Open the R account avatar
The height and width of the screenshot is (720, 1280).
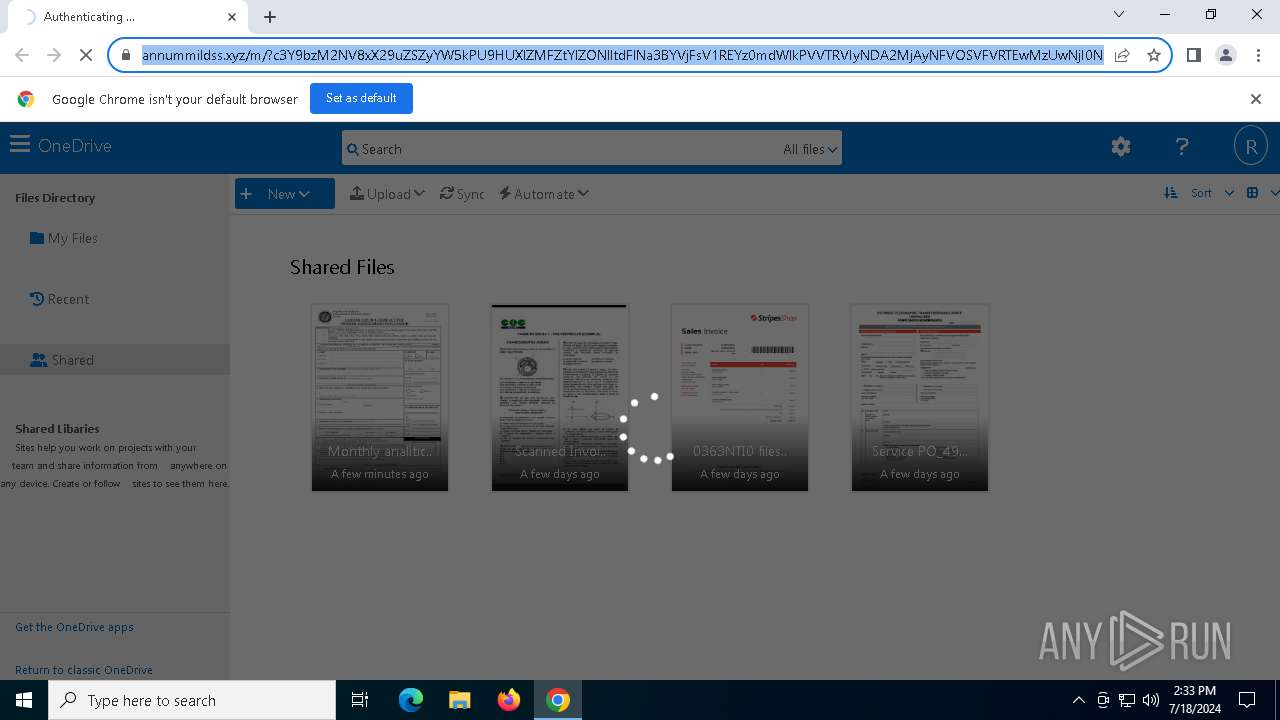tap(1251, 146)
